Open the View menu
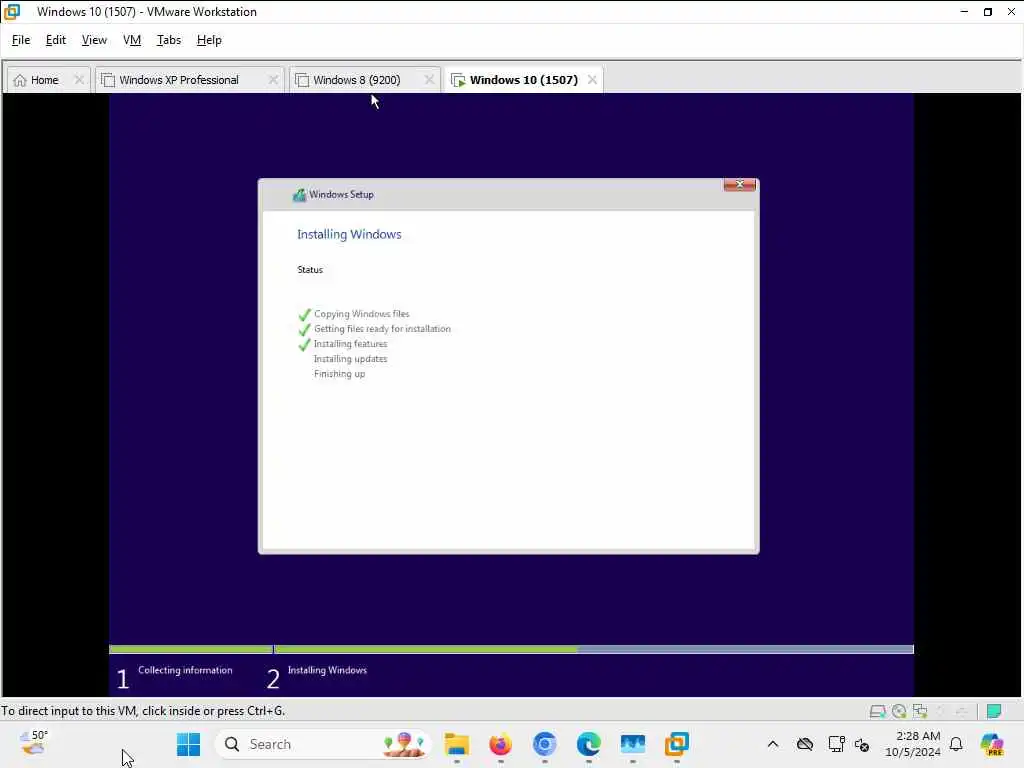 pos(94,40)
